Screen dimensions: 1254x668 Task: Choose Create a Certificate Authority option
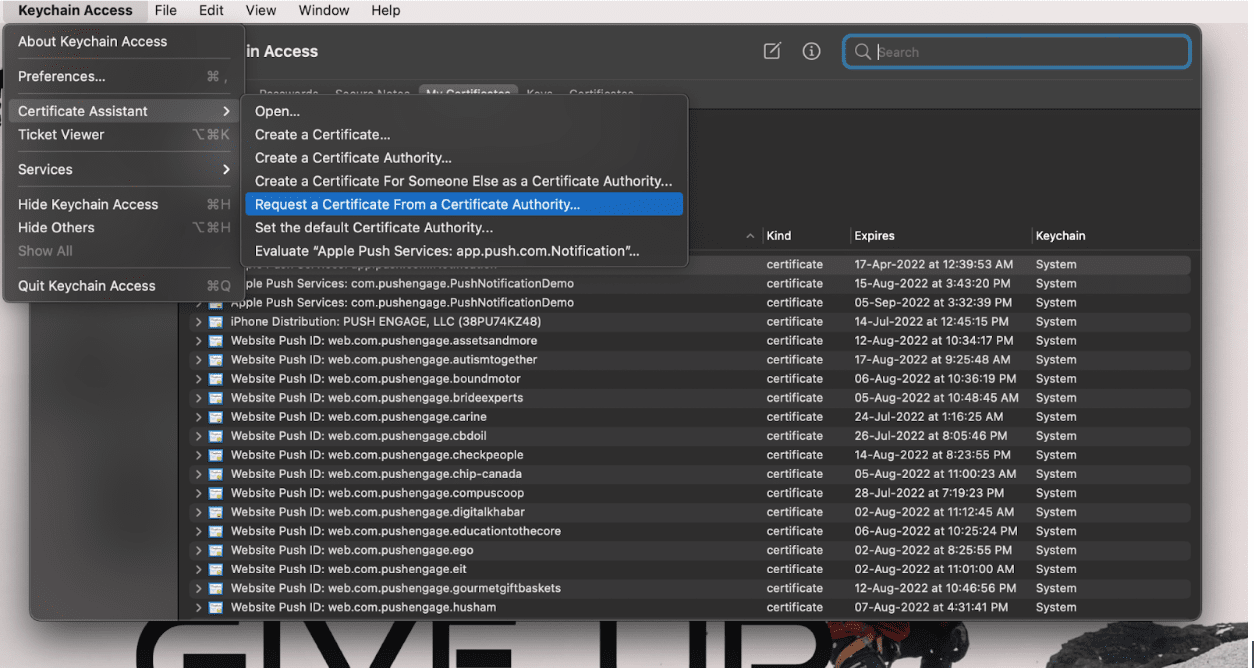[x=353, y=158]
